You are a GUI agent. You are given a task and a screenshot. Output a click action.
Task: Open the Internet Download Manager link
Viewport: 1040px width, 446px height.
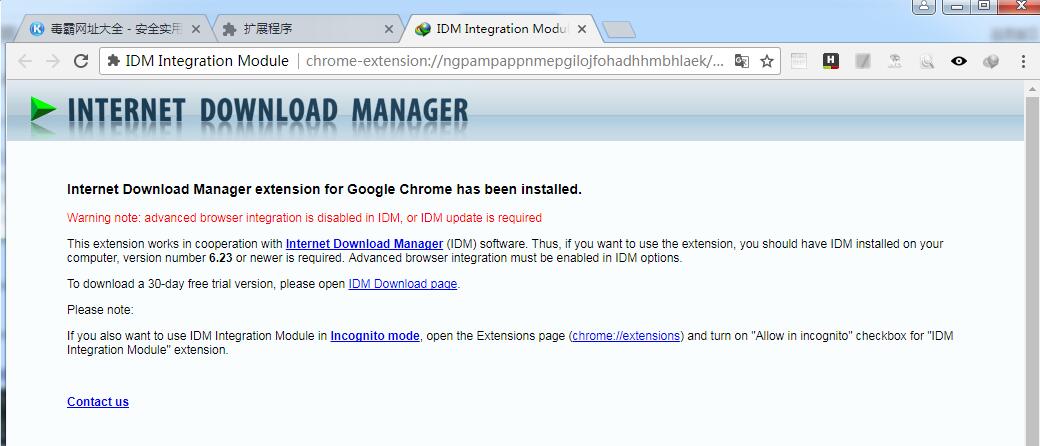pyautogui.click(x=364, y=244)
